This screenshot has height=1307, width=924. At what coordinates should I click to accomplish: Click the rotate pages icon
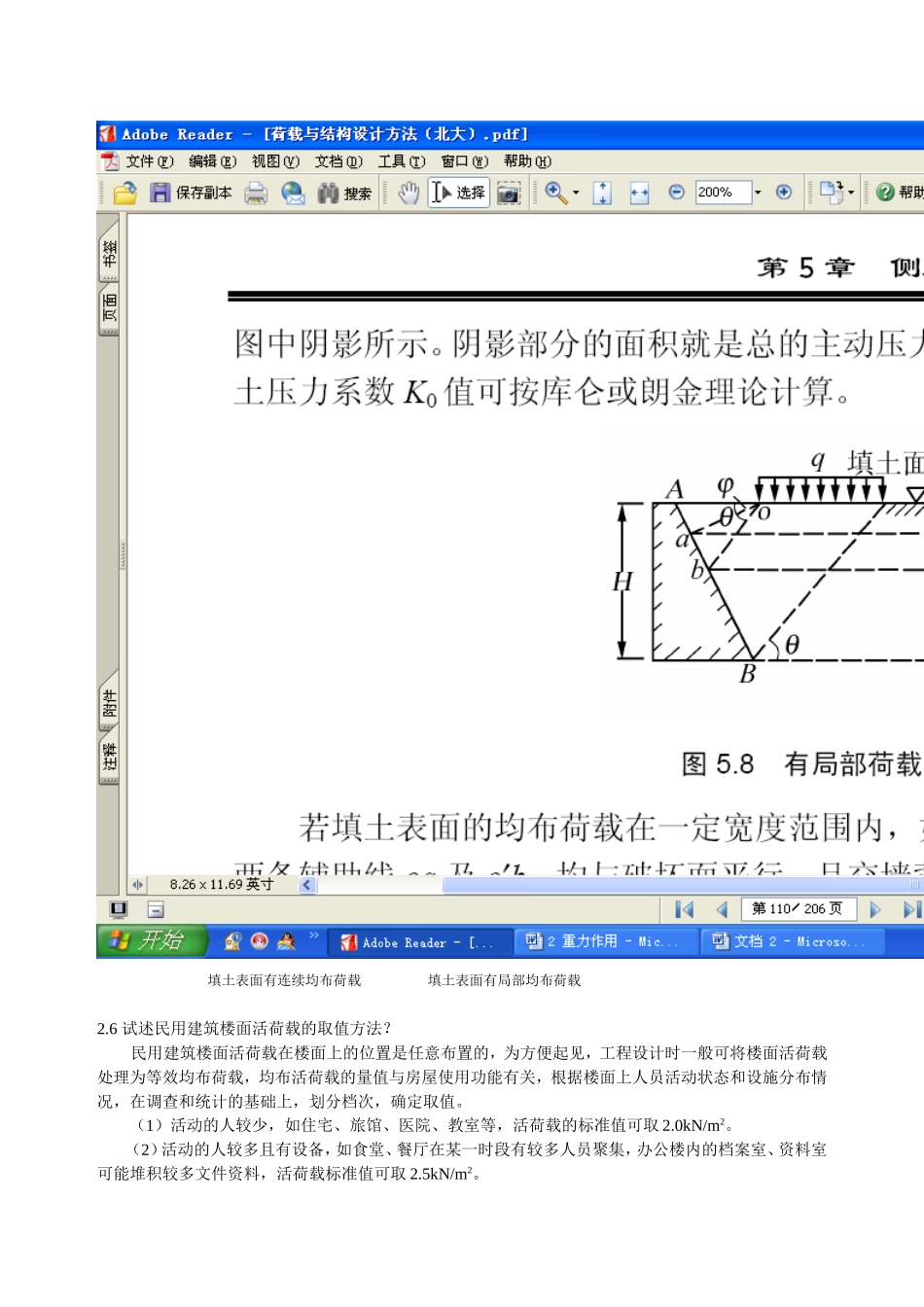pyautogui.click(x=831, y=193)
